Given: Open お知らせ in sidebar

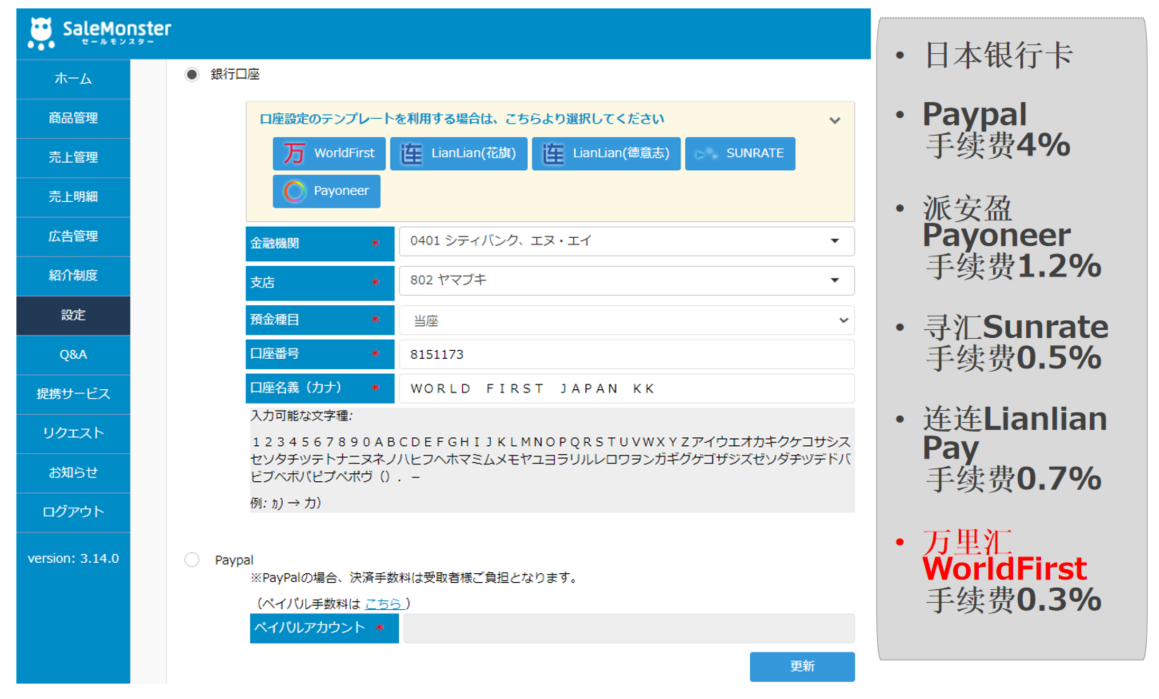Looking at the screenshot, I should click(73, 473).
